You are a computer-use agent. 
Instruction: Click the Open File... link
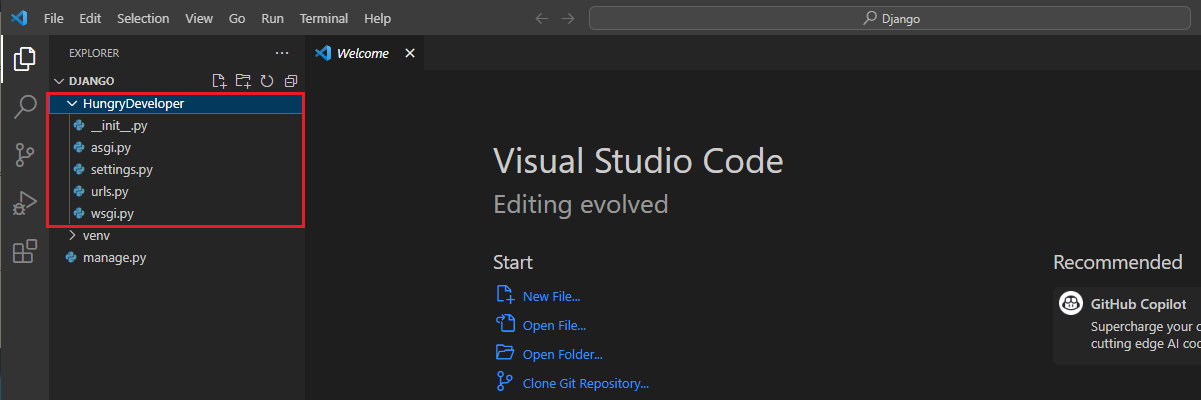pyautogui.click(x=555, y=325)
